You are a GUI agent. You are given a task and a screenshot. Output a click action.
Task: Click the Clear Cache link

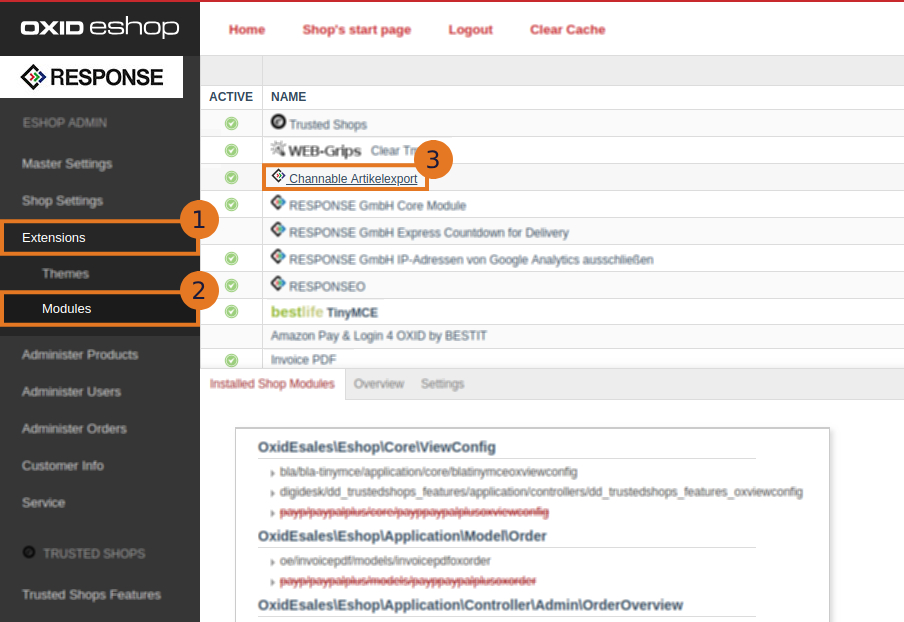(x=567, y=30)
